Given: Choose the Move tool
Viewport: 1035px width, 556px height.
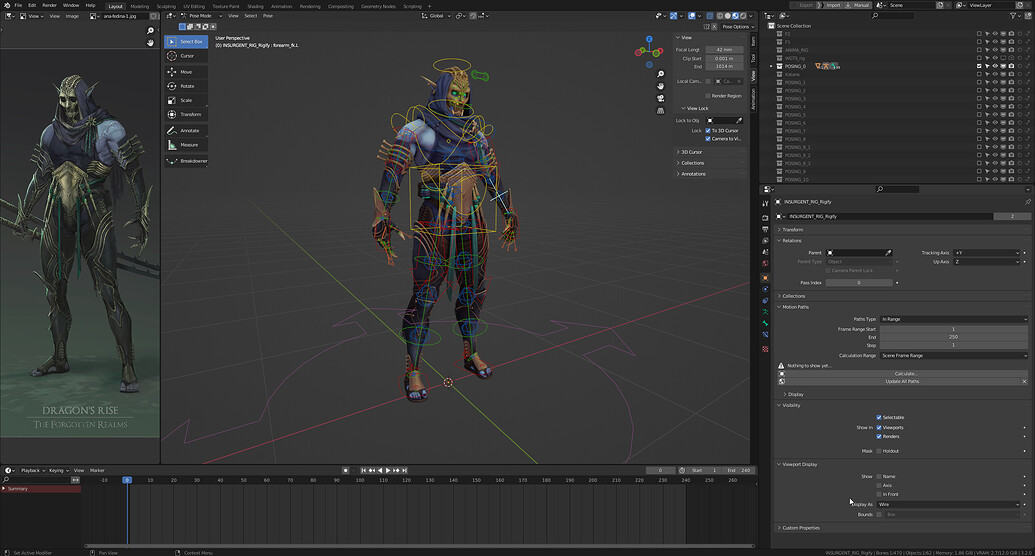Looking at the screenshot, I should tap(186, 72).
